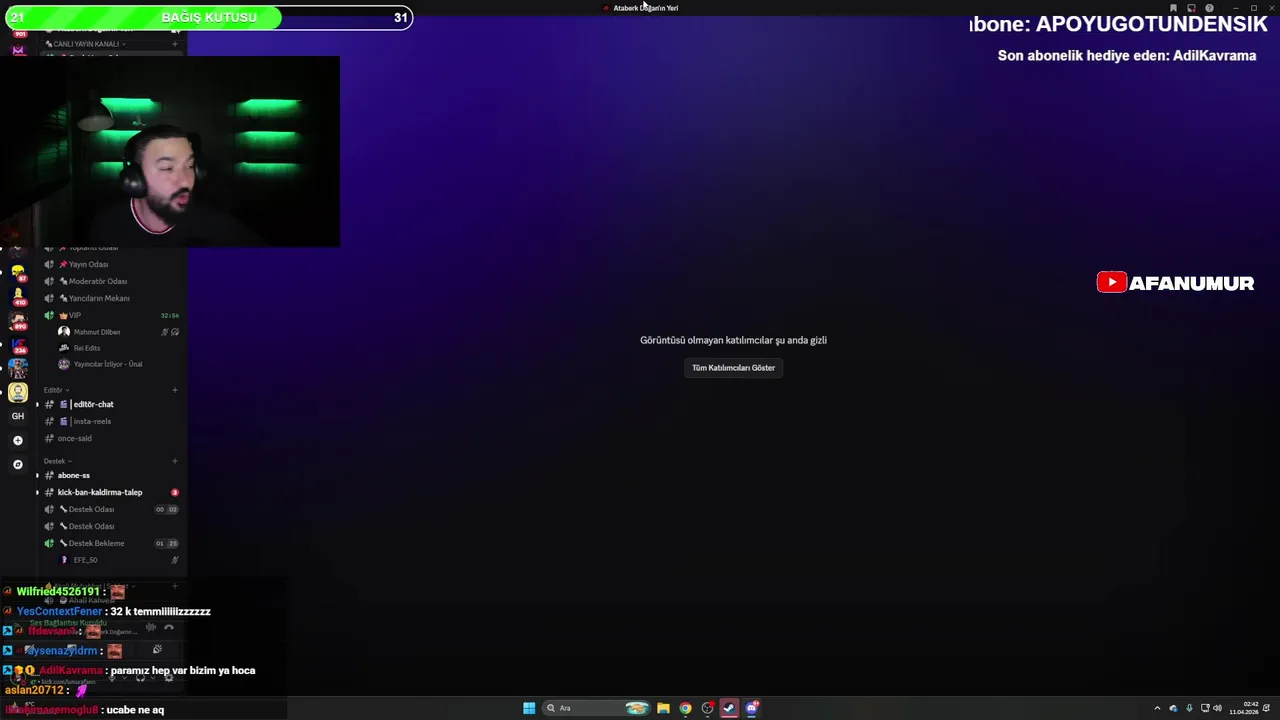The image size is (1280, 720).
Task: Open Discord from the taskbar
Action: 752,708
